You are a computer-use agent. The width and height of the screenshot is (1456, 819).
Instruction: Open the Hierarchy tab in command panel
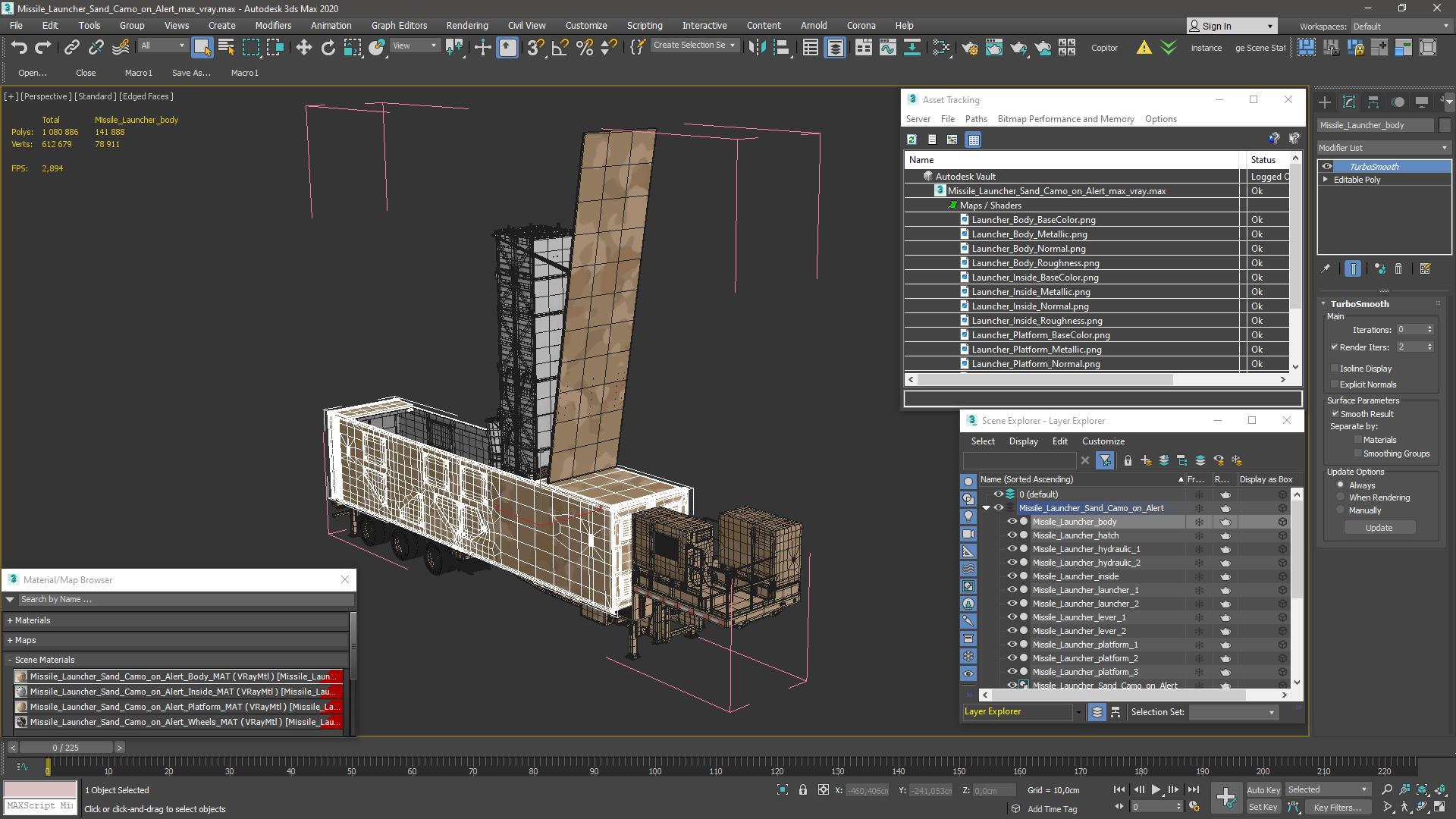[x=1373, y=102]
